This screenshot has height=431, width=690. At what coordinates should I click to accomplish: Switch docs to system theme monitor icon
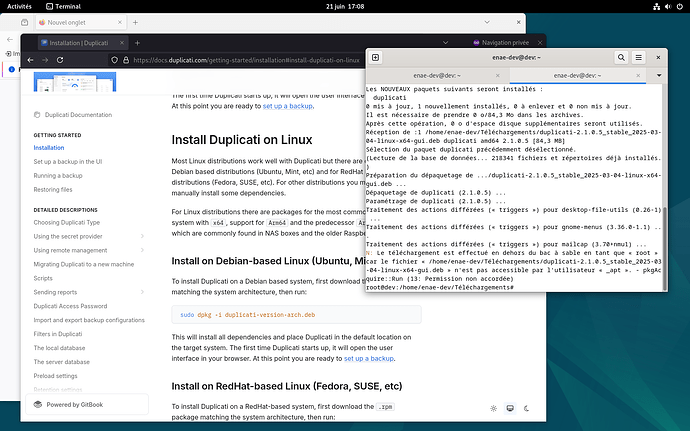[510, 409]
